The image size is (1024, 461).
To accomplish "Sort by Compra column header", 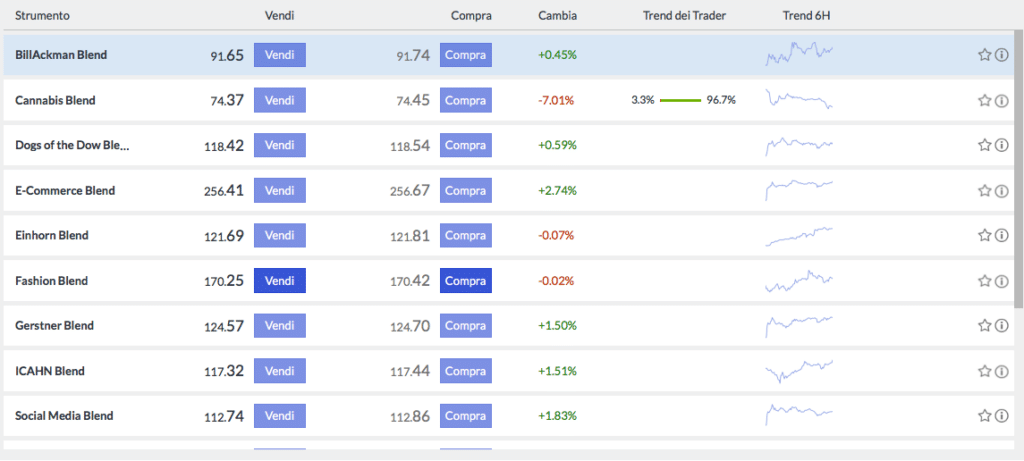I will tap(471, 15).
